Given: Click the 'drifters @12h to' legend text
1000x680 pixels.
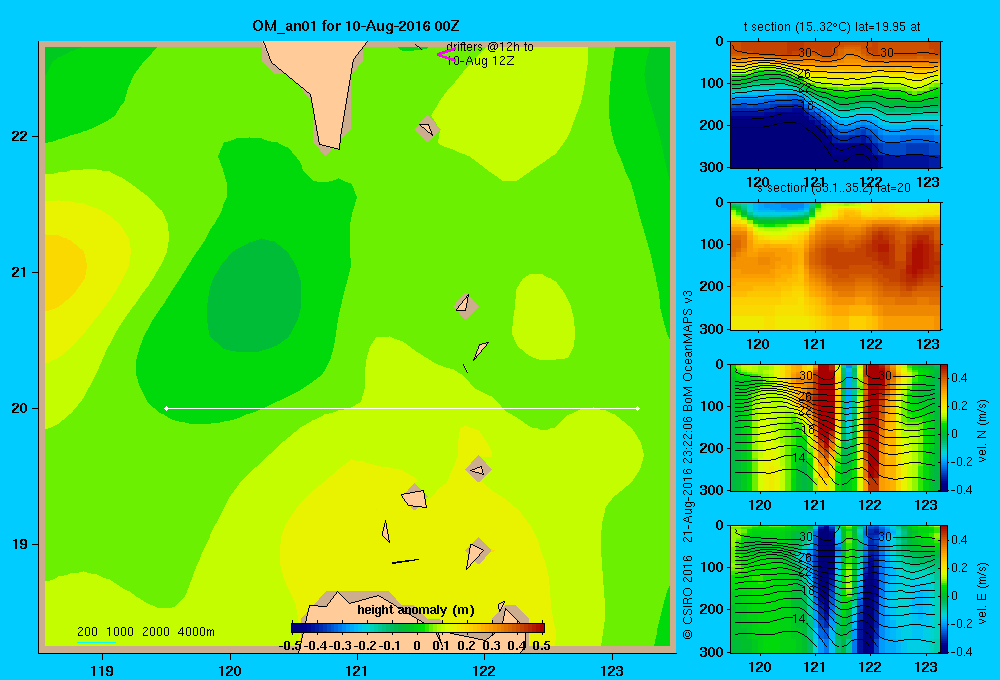Looking at the screenshot, I should coord(490,47).
